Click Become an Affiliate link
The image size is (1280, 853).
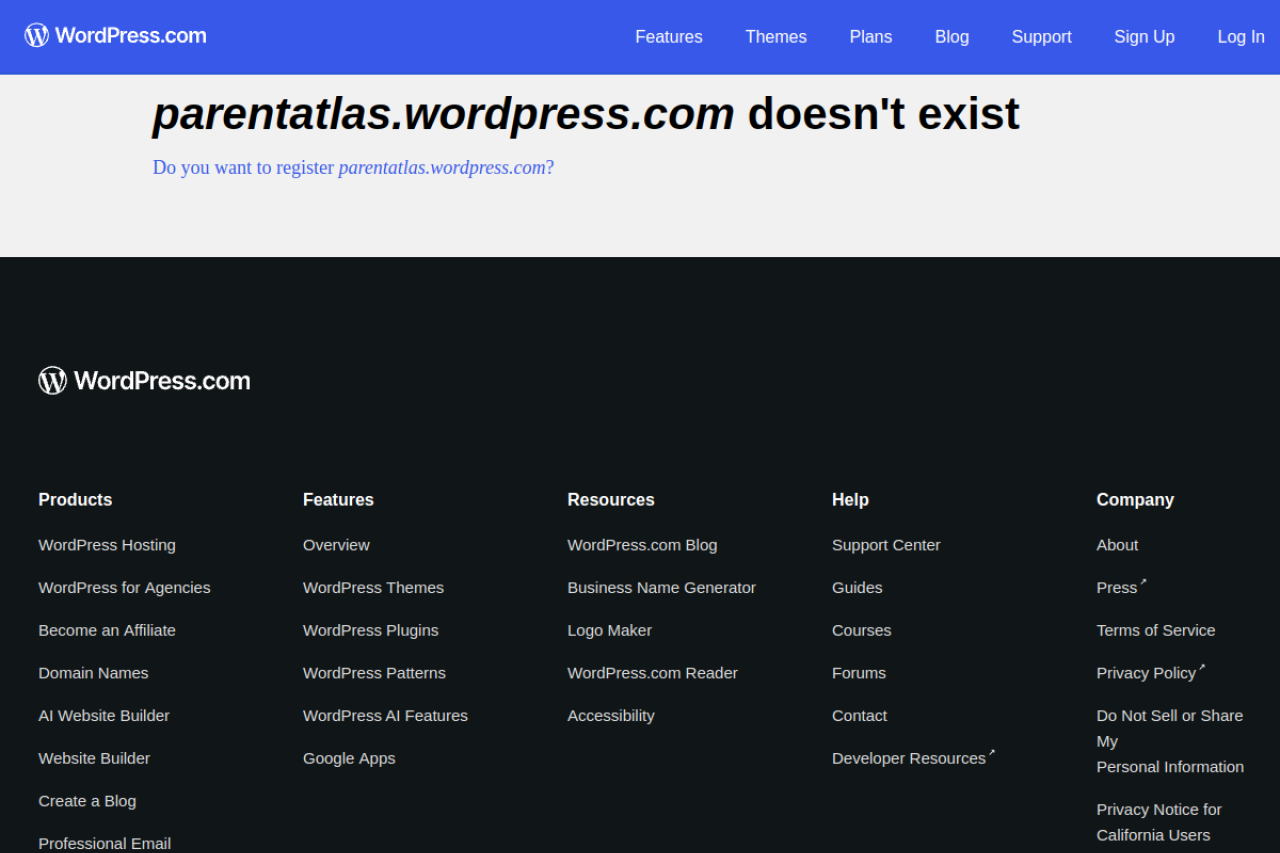[x=107, y=630]
